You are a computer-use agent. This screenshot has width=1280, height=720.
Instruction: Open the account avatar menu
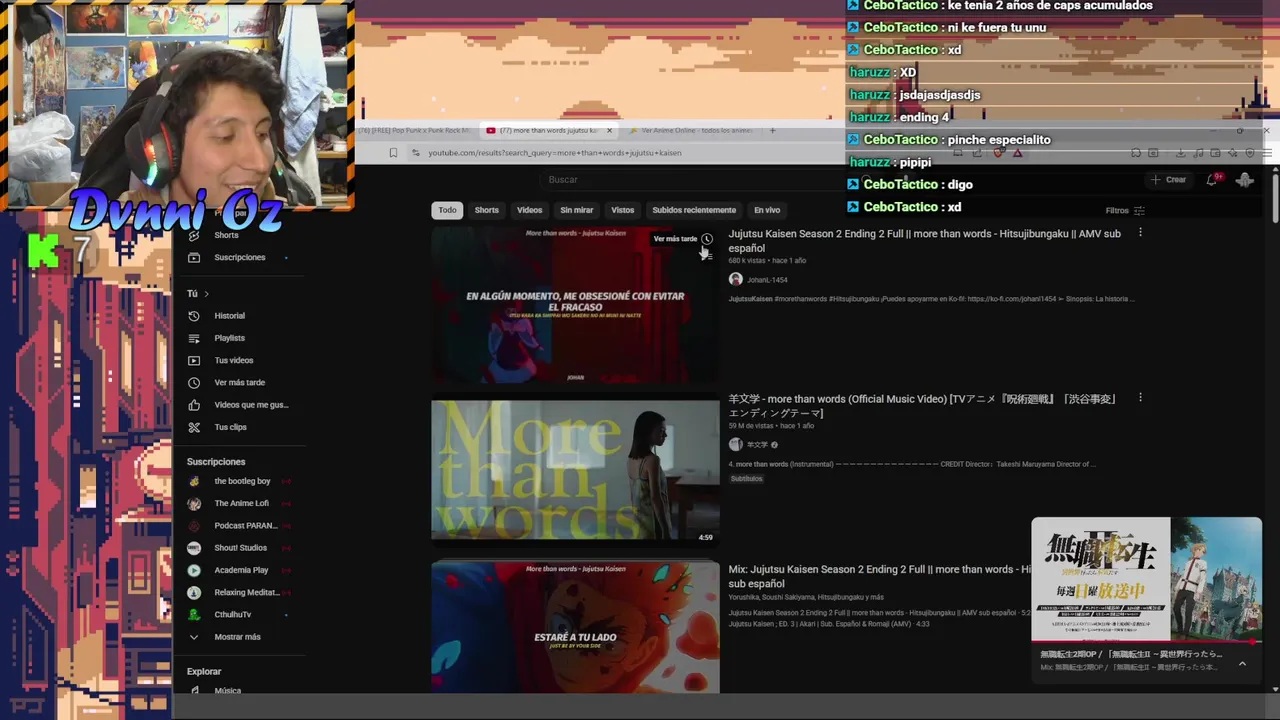(1245, 180)
